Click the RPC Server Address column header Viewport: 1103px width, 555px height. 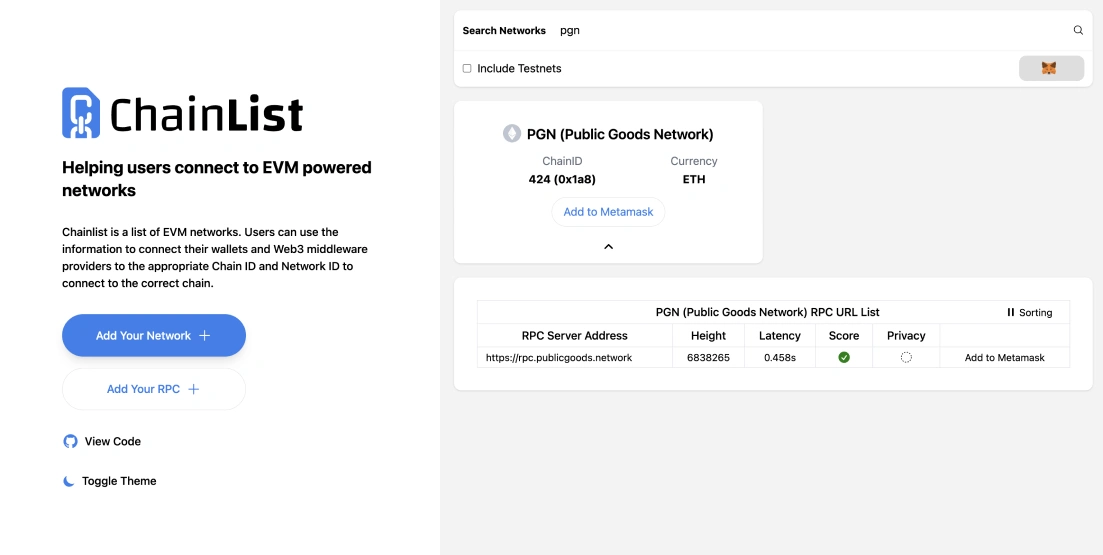[x=575, y=336]
